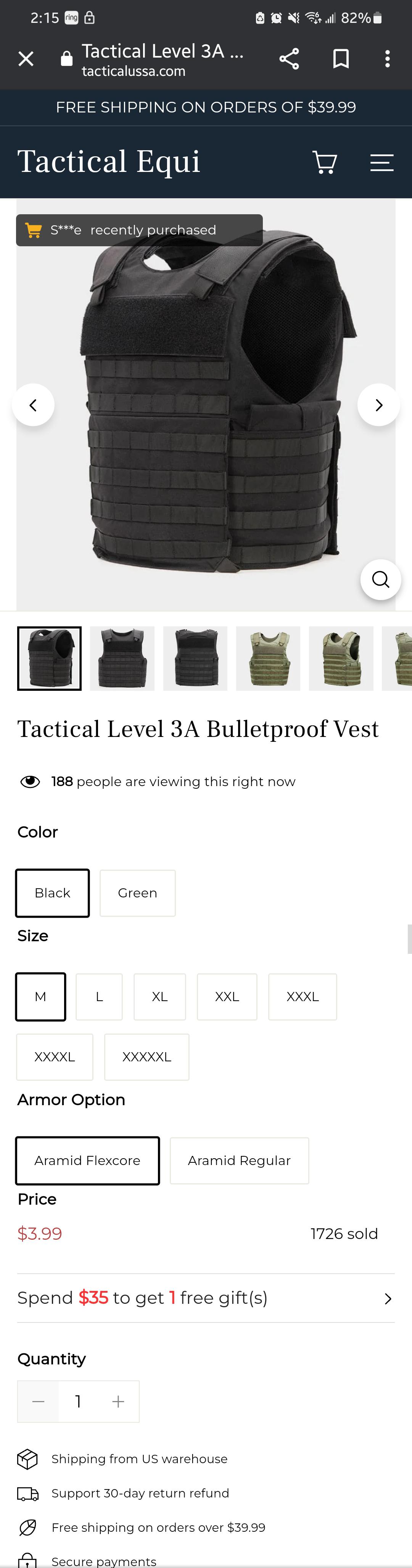Zoom into the vest product image
412x1568 pixels.
click(x=380, y=579)
